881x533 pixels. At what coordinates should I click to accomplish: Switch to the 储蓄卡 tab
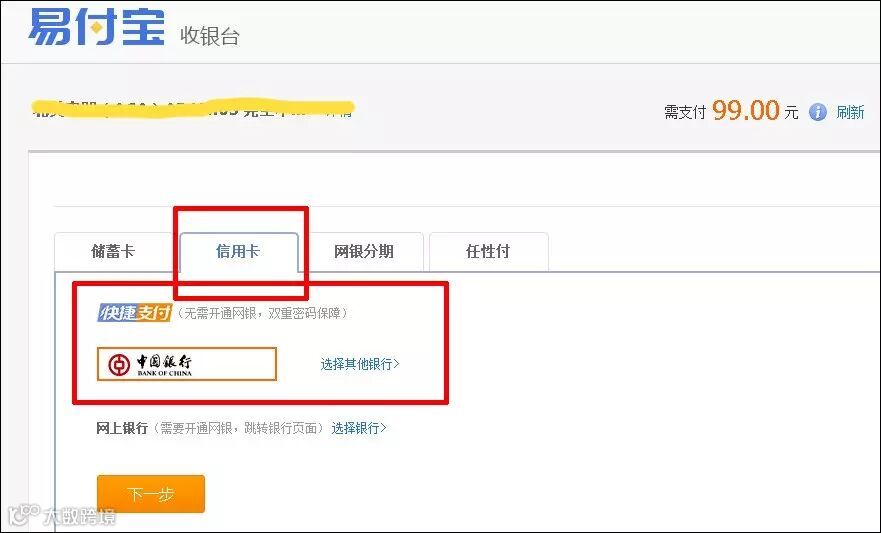click(x=113, y=252)
